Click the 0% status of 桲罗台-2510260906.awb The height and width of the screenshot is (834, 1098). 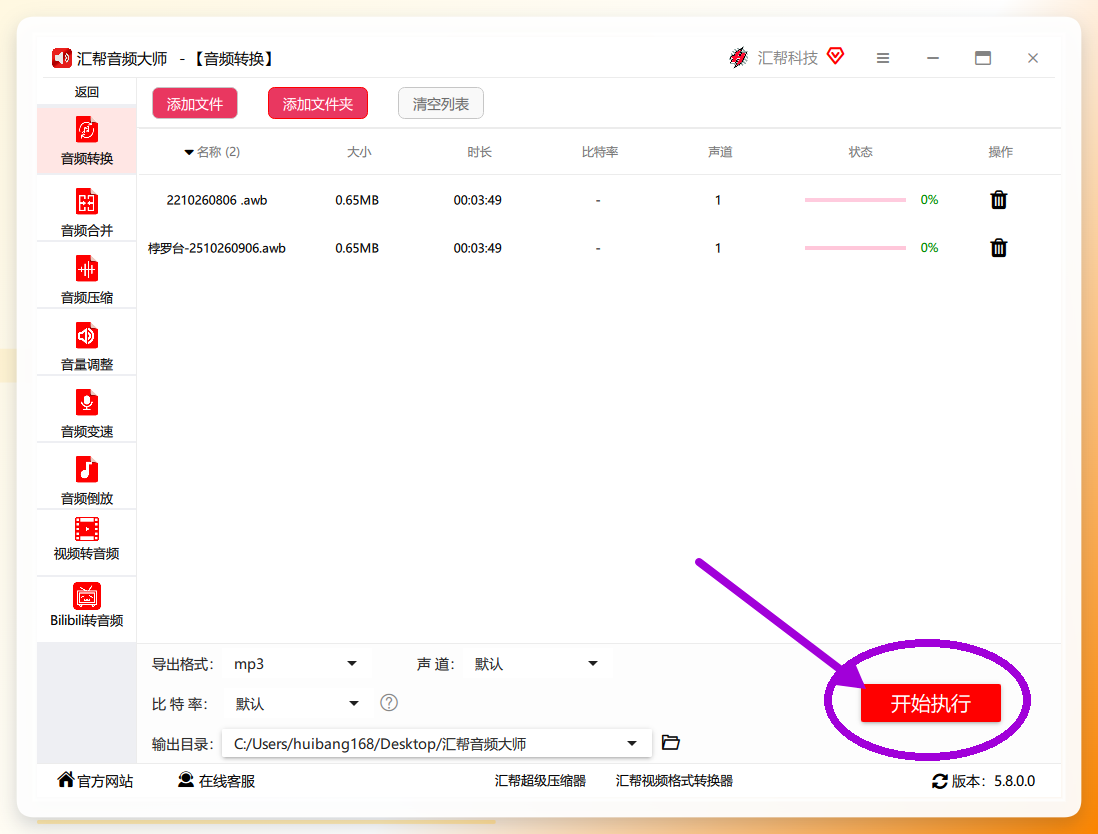click(929, 247)
